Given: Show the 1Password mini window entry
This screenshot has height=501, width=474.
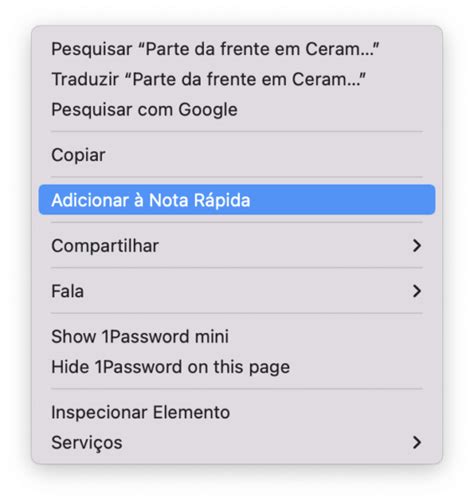Looking at the screenshot, I should [237, 337].
